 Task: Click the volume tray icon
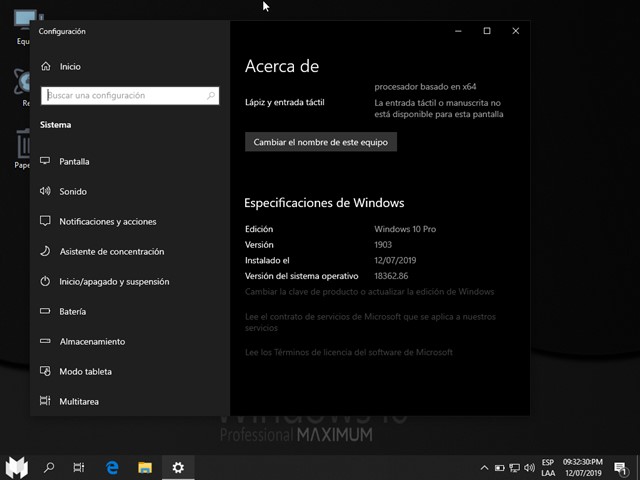[x=529, y=468]
